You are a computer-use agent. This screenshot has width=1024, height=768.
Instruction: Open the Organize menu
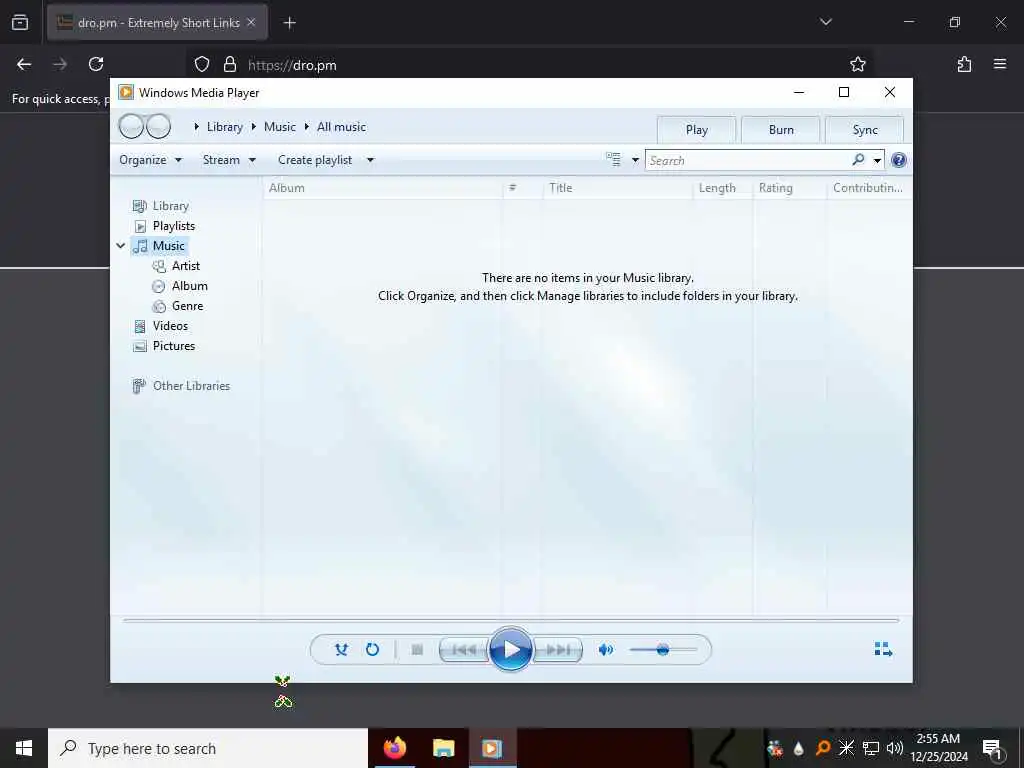(150, 160)
